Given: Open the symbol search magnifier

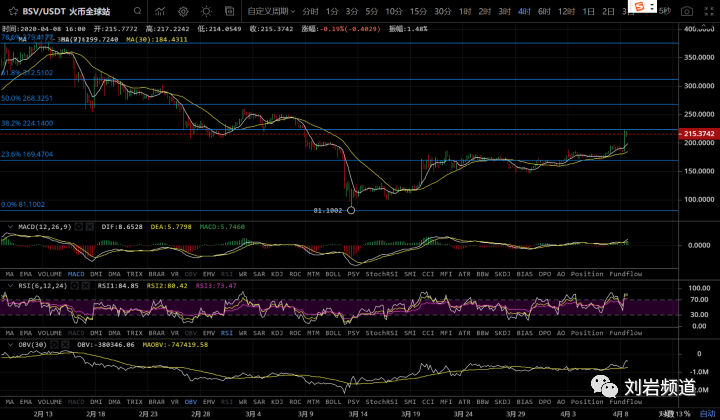Looking at the screenshot, I should [x=138, y=11].
